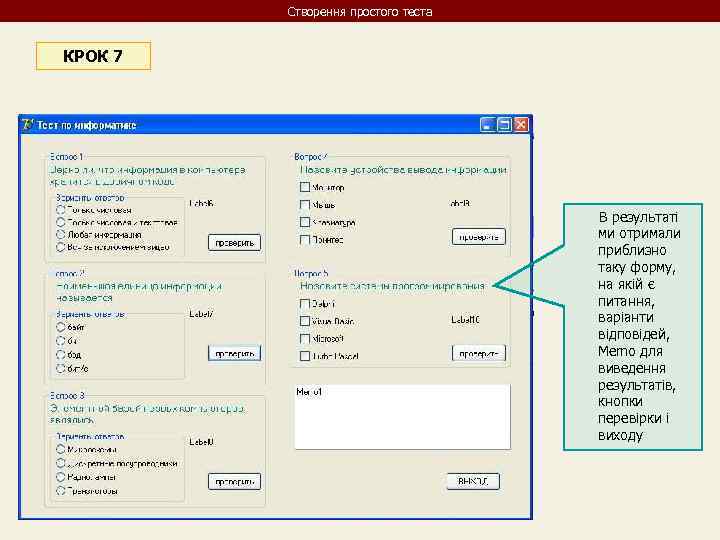Click 'проверить' button in Вопрос 5
Screen dimensions: 720x540
[x=478, y=353]
